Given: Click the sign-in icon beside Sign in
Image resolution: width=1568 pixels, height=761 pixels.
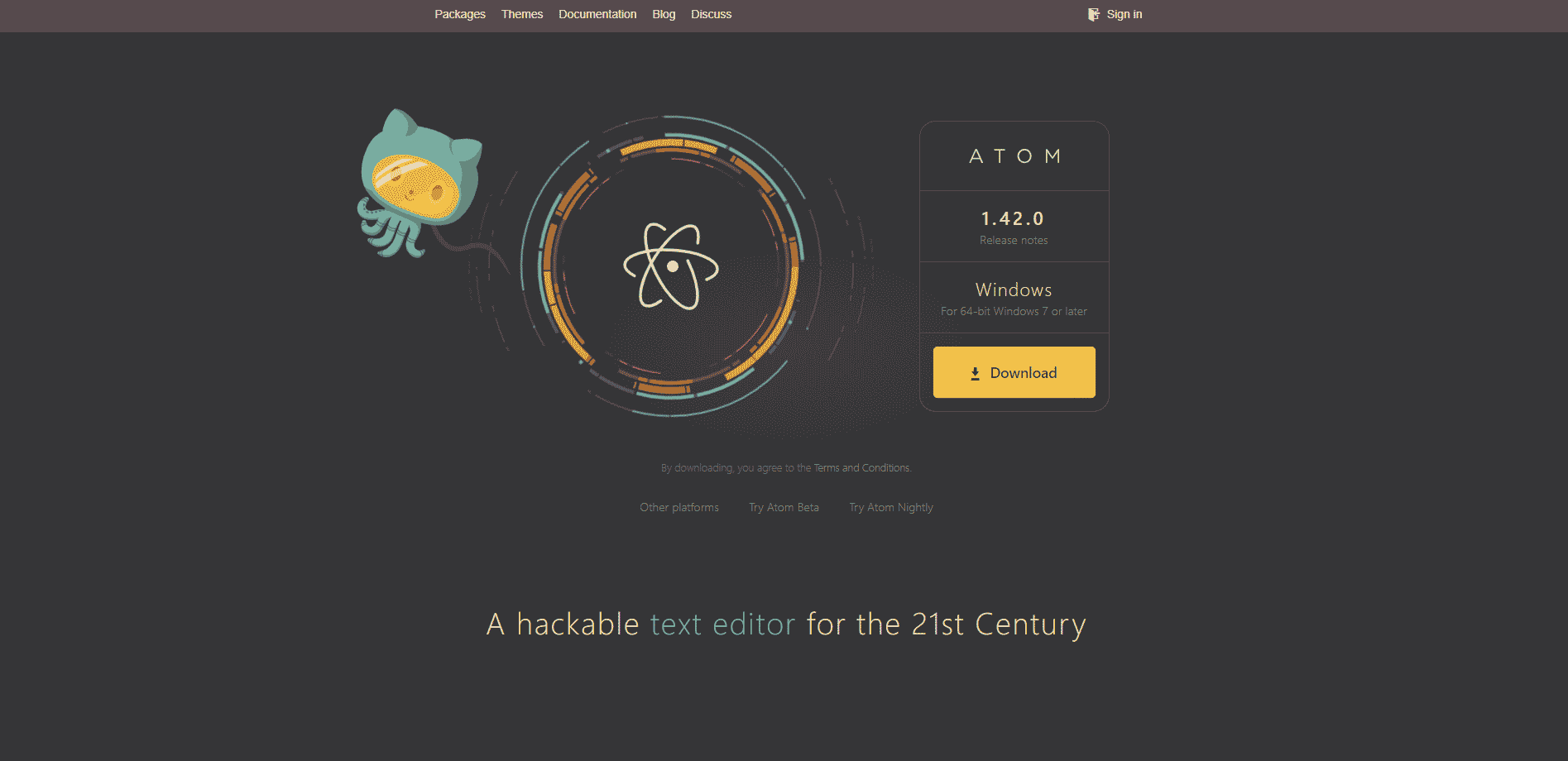Looking at the screenshot, I should [x=1094, y=14].
